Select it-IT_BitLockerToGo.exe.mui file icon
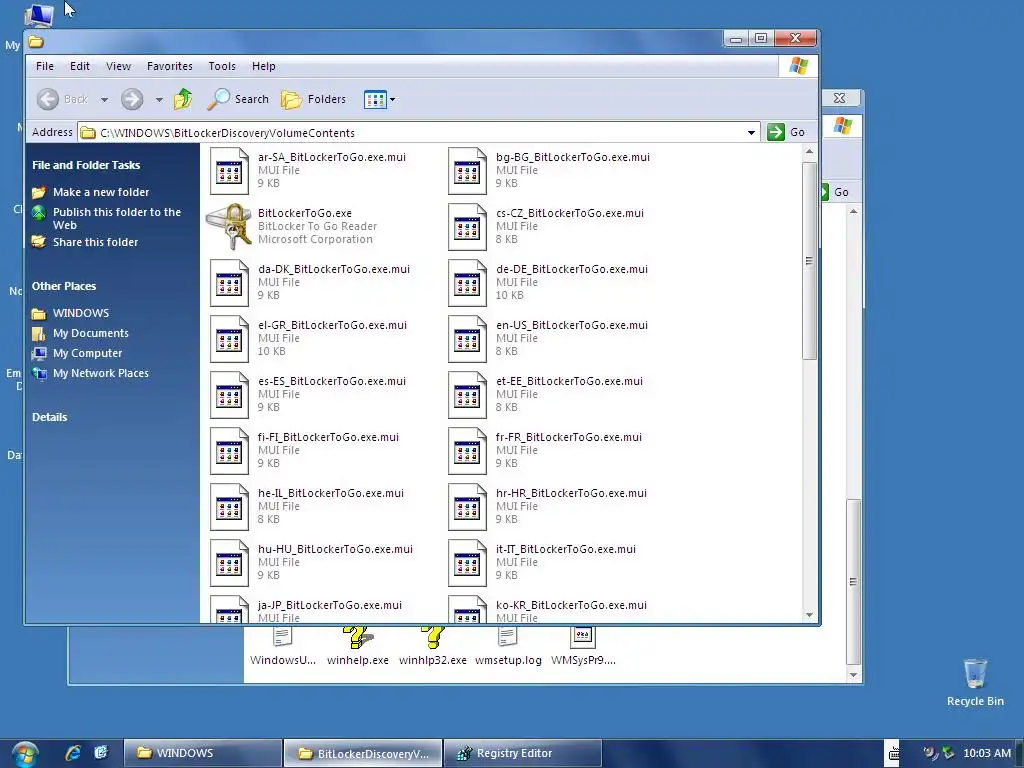Viewport: 1024px width, 768px height. (x=467, y=564)
